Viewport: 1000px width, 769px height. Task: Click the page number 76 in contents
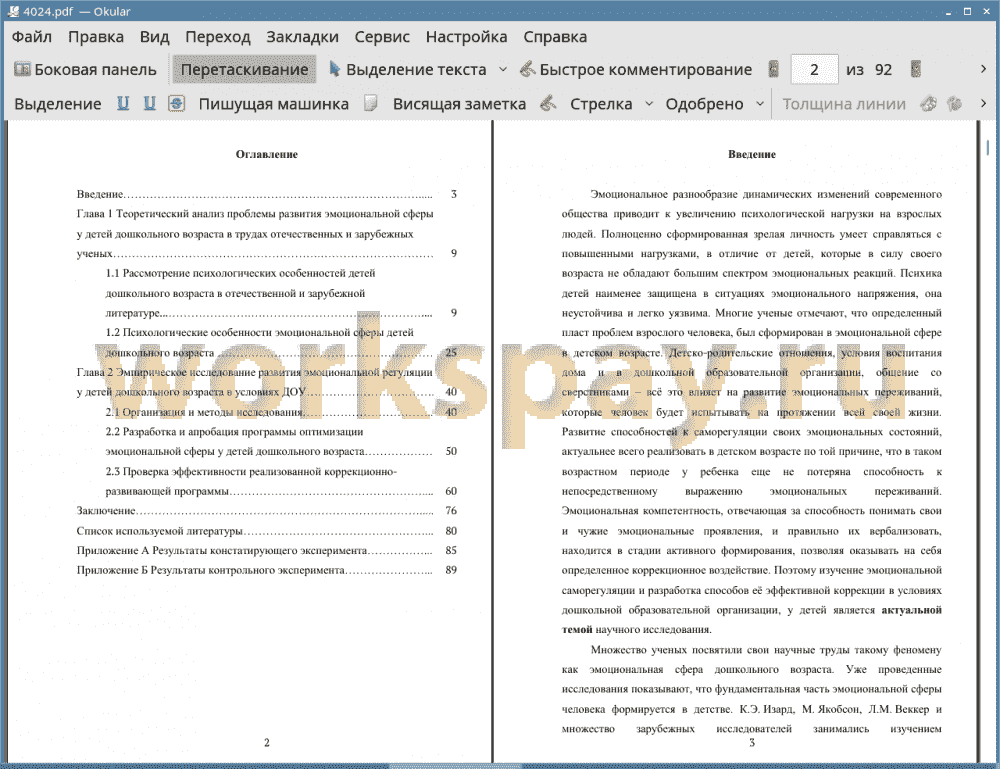(x=451, y=511)
